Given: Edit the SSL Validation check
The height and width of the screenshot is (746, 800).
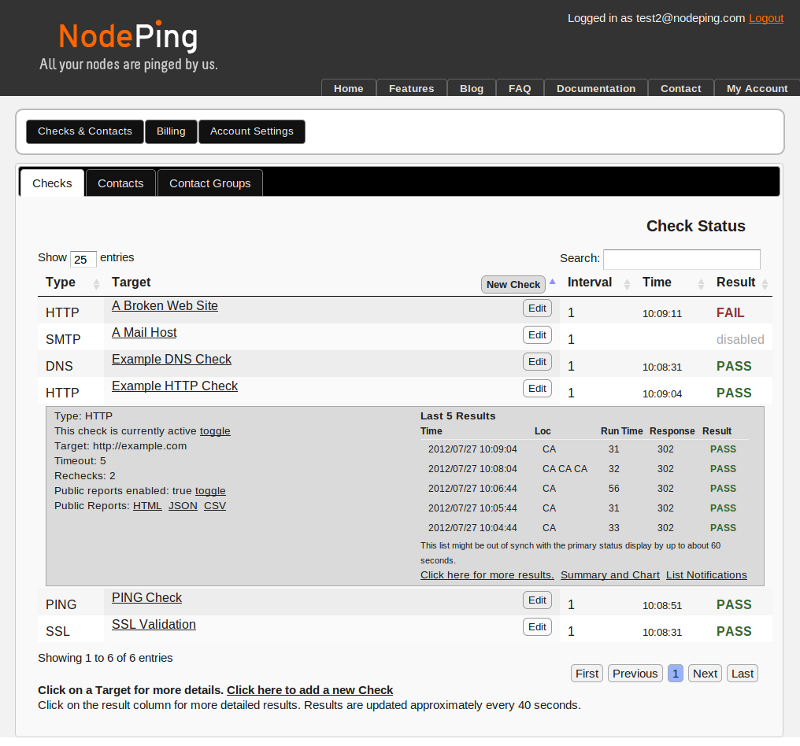Looking at the screenshot, I should pos(537,627).
